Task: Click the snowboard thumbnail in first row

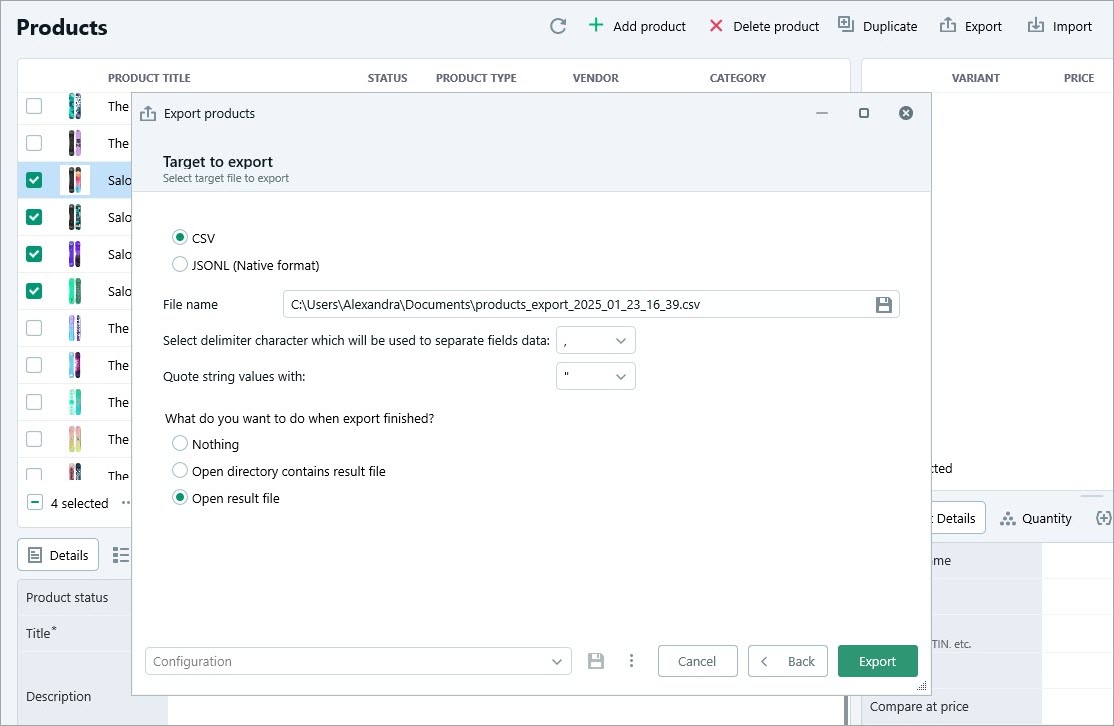Action: coord(75,106)
